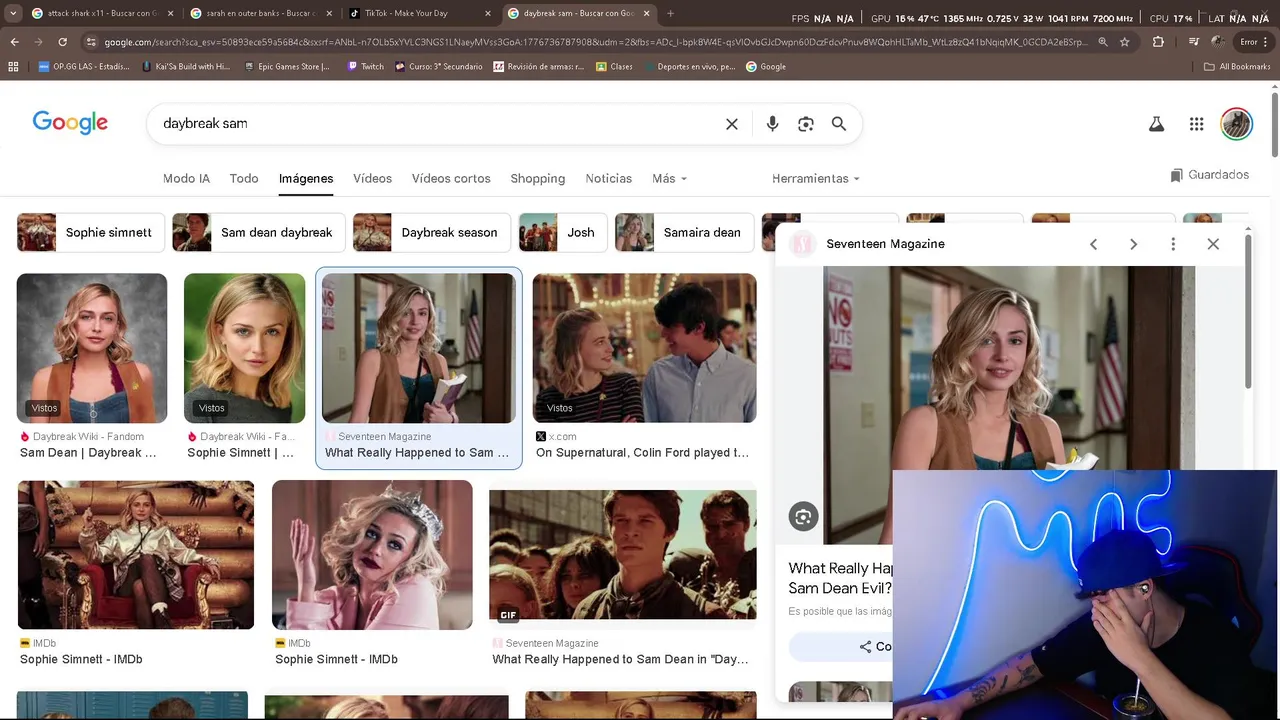Open the x.com Colin Ford image

[x=644, y=348]
